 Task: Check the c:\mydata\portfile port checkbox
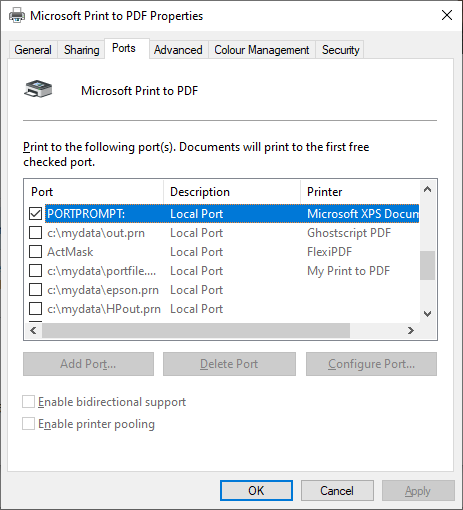35,271
